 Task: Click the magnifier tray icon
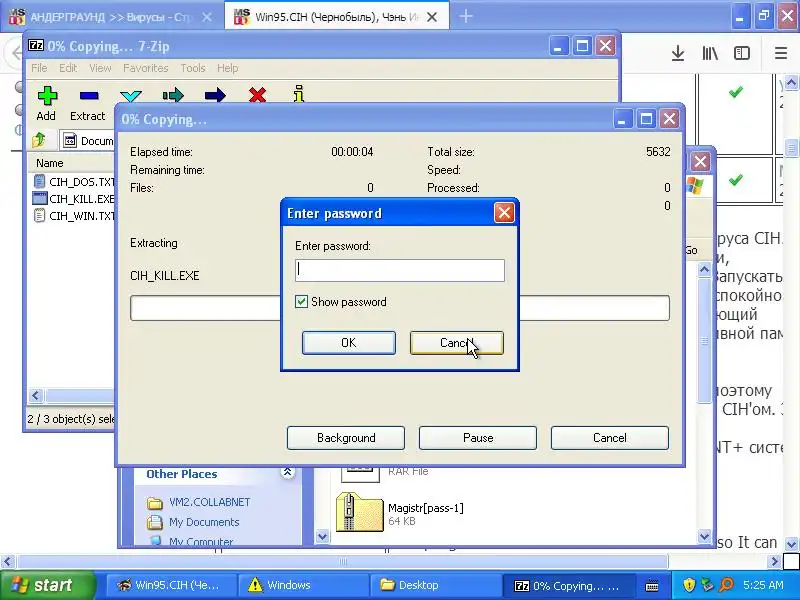point(726,584)
